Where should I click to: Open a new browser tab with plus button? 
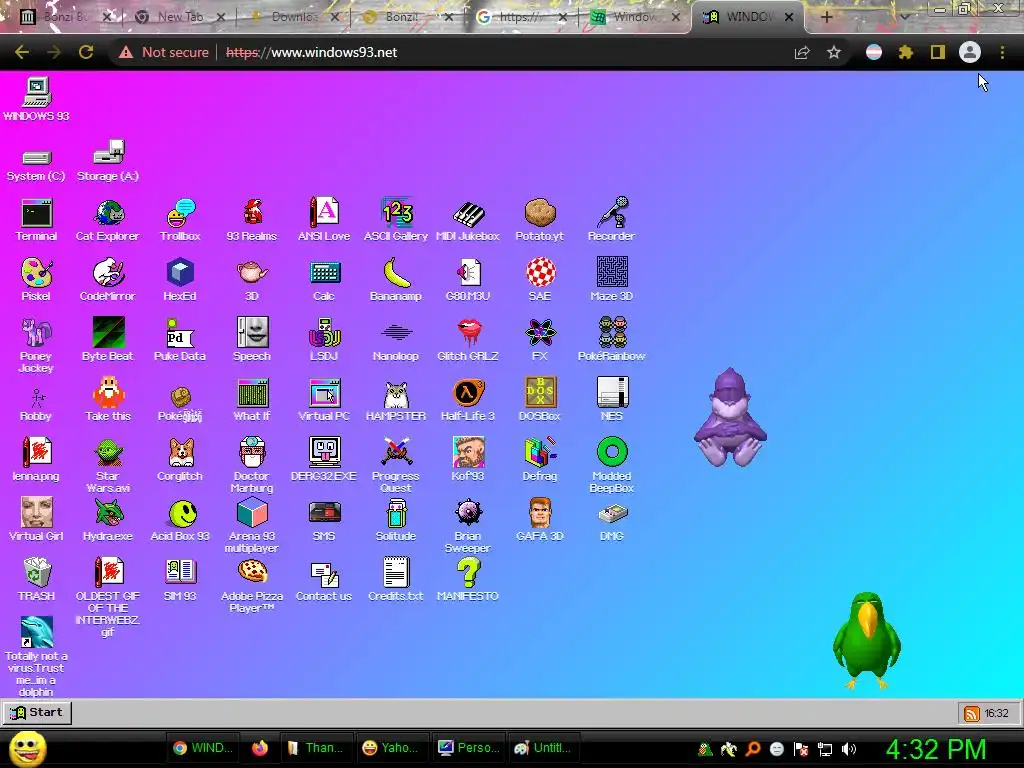(826, 18)
